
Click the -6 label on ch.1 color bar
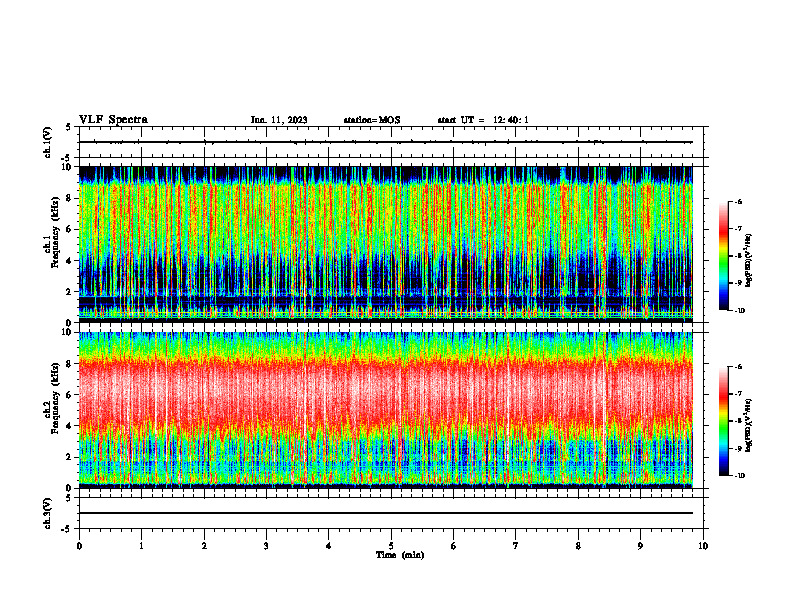point(738,201)
